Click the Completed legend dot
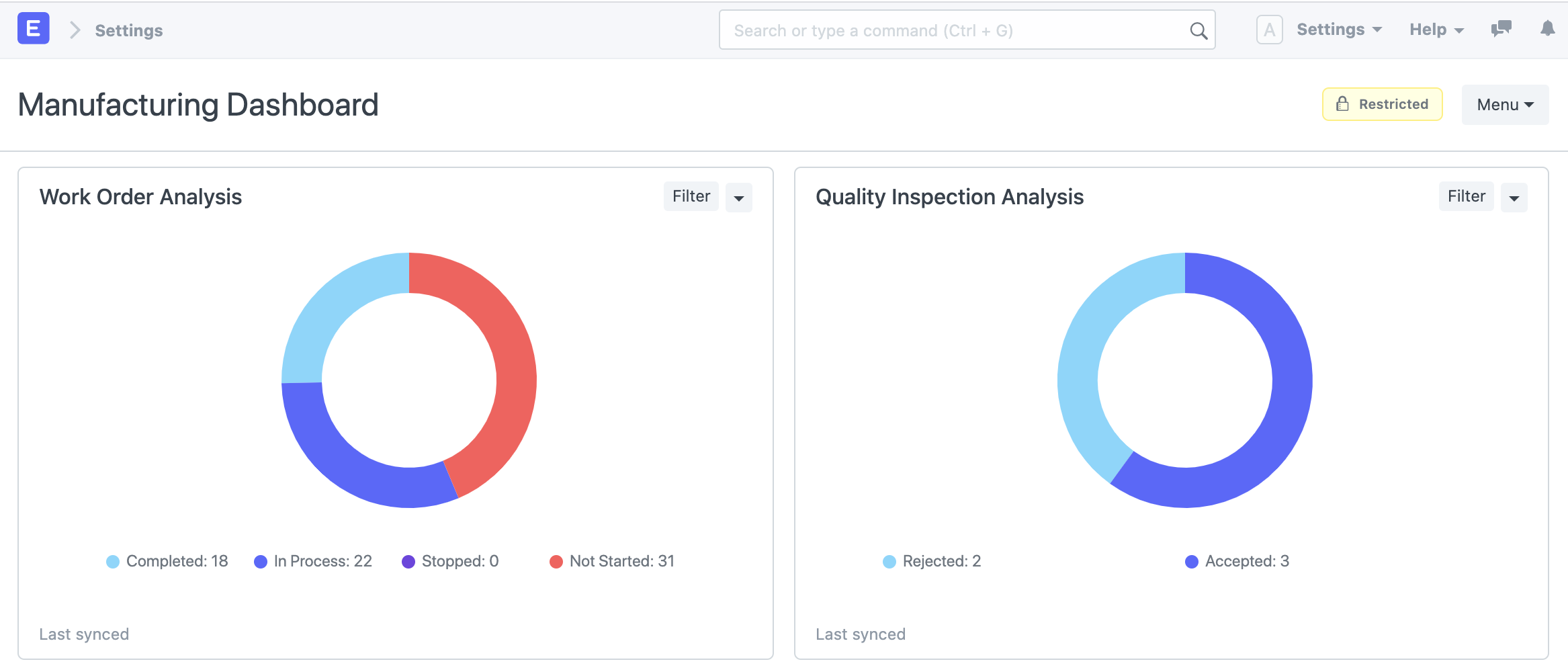 tap(113, 562)
